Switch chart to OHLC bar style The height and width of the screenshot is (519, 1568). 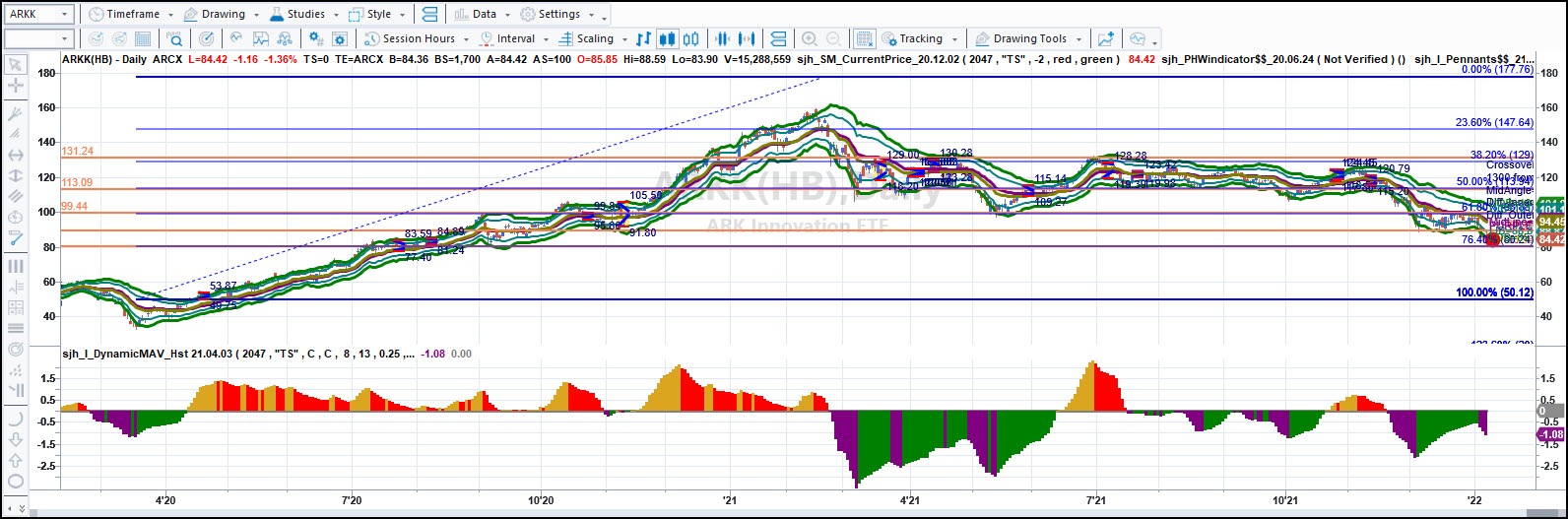644,39
